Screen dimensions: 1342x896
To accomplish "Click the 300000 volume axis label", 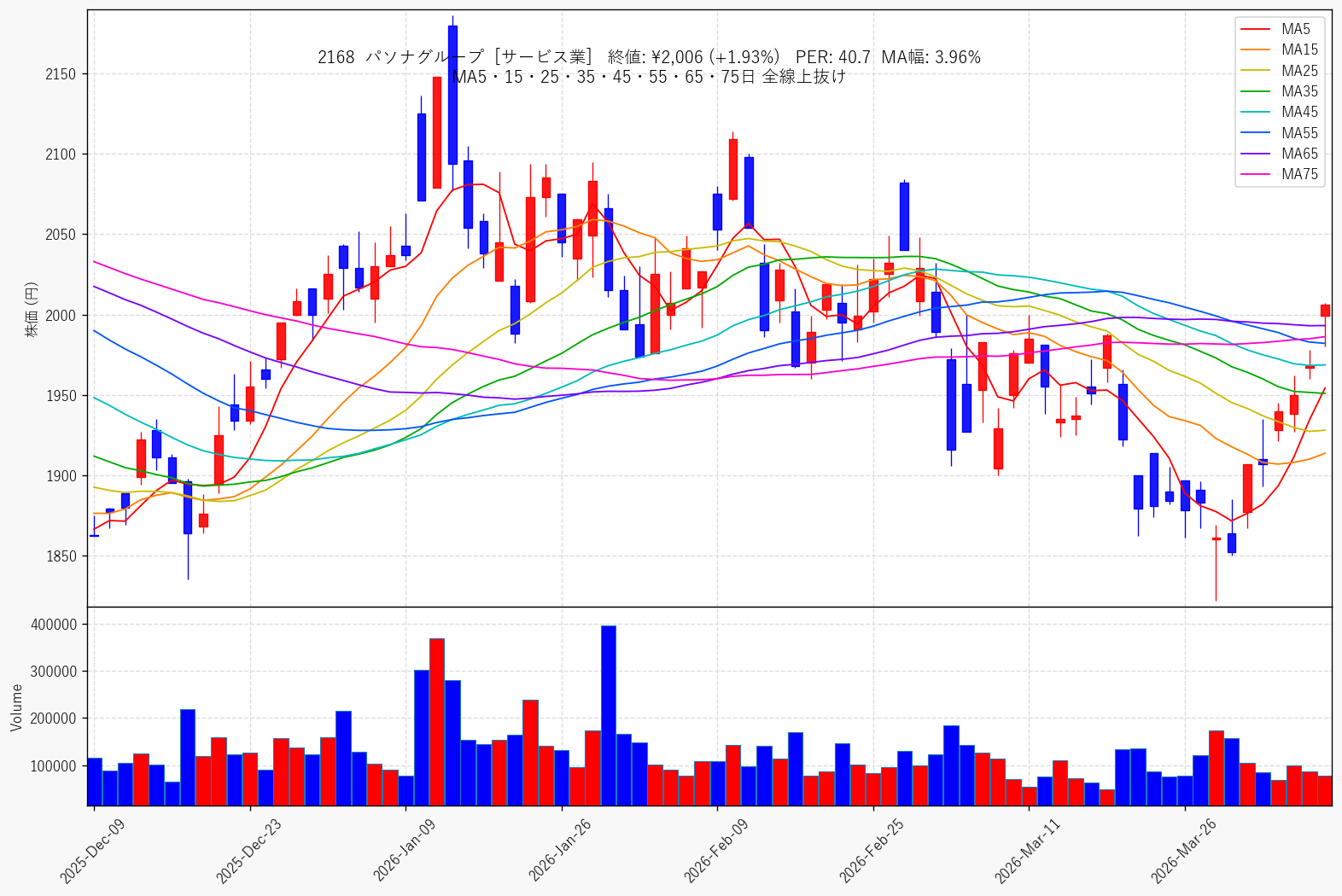I will click(x=54, y=672).
